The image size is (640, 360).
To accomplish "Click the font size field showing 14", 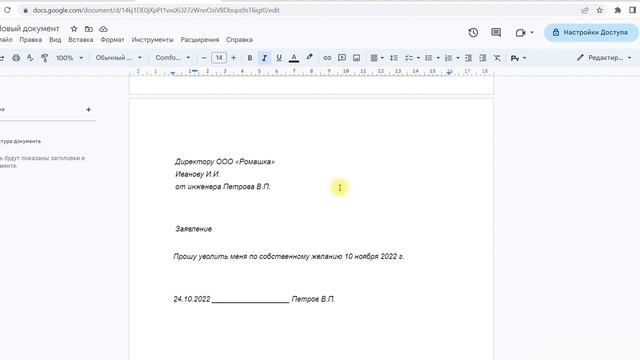I will coord(219,58).
